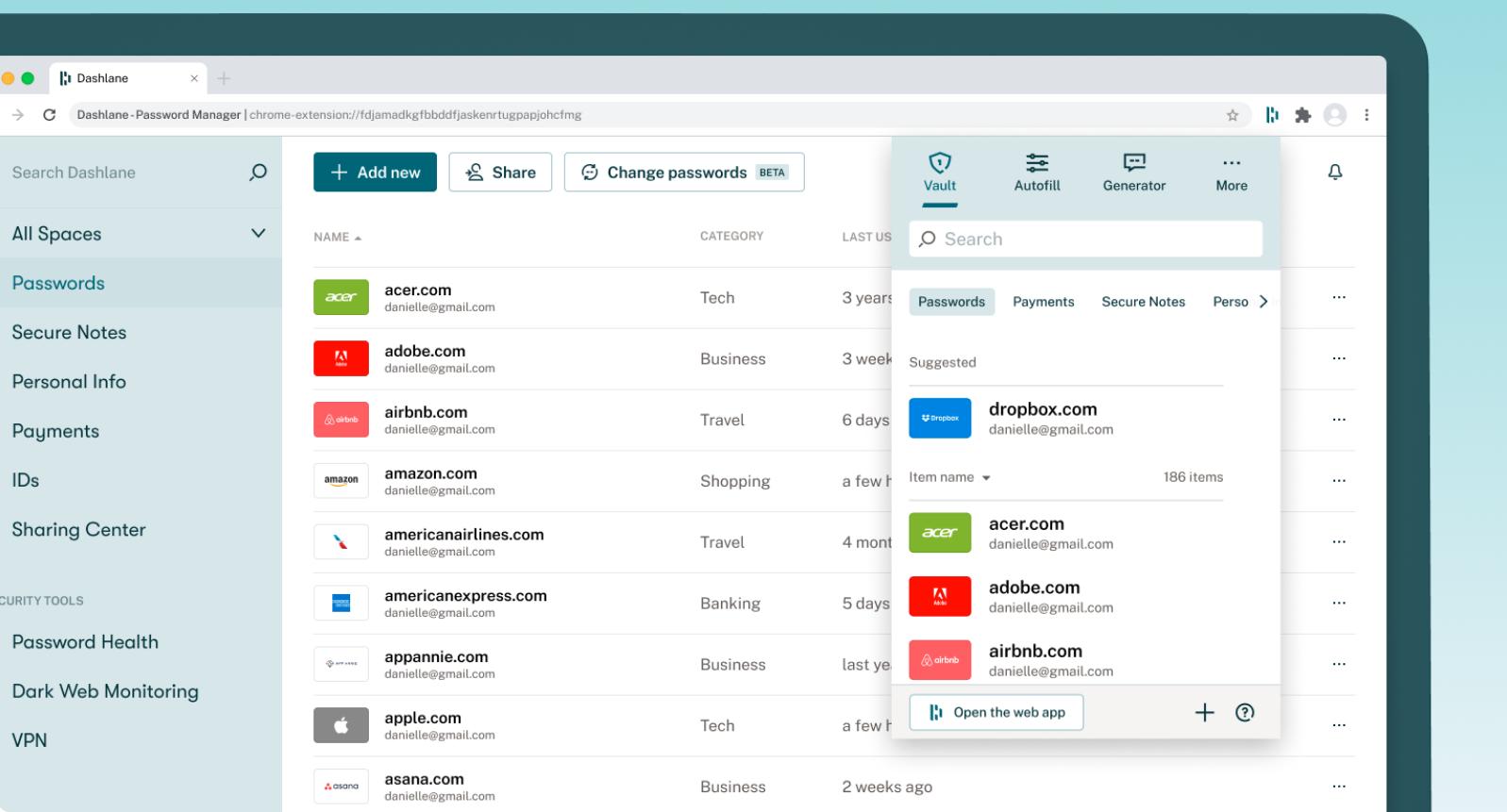This screenshot has height=812, width=1507.
Task: Sort by the CATEGORY column header
Action: click(731, 236)
